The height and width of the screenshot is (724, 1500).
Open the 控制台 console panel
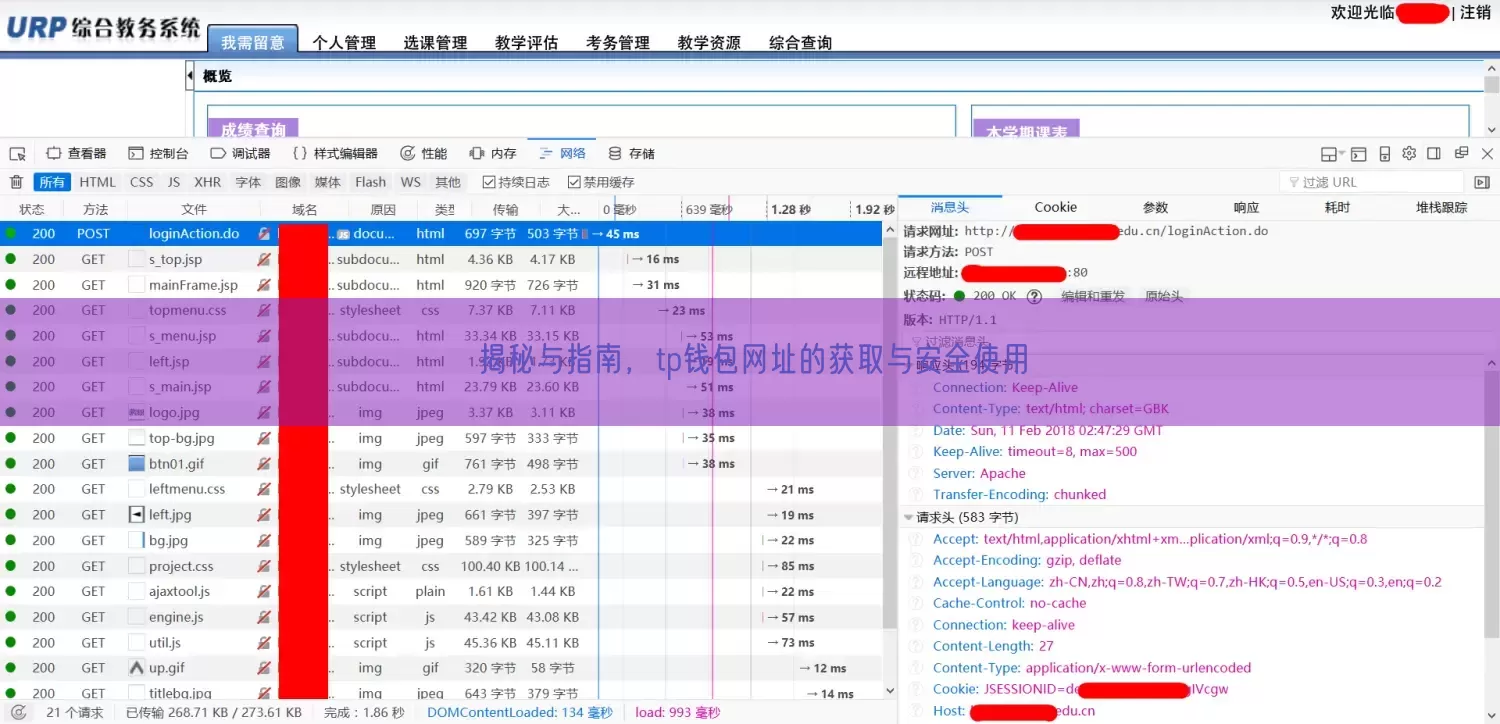[159, 154]
